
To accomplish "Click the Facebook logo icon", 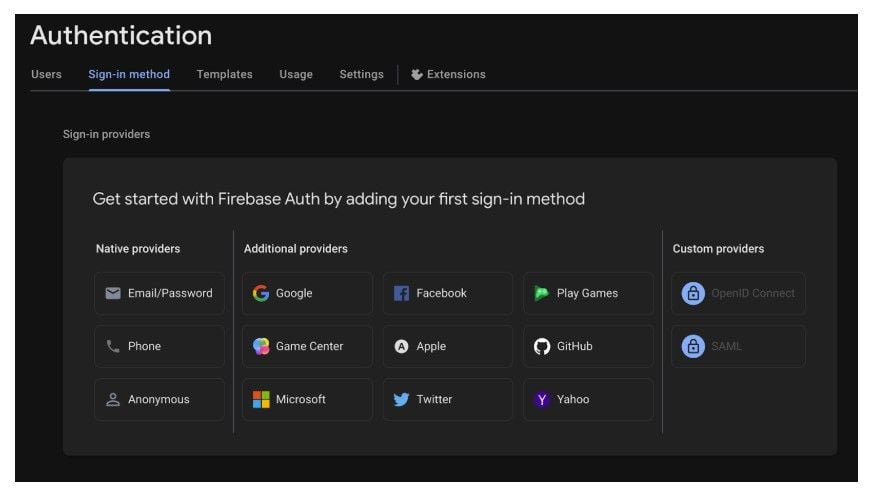I will pos(401,293).
